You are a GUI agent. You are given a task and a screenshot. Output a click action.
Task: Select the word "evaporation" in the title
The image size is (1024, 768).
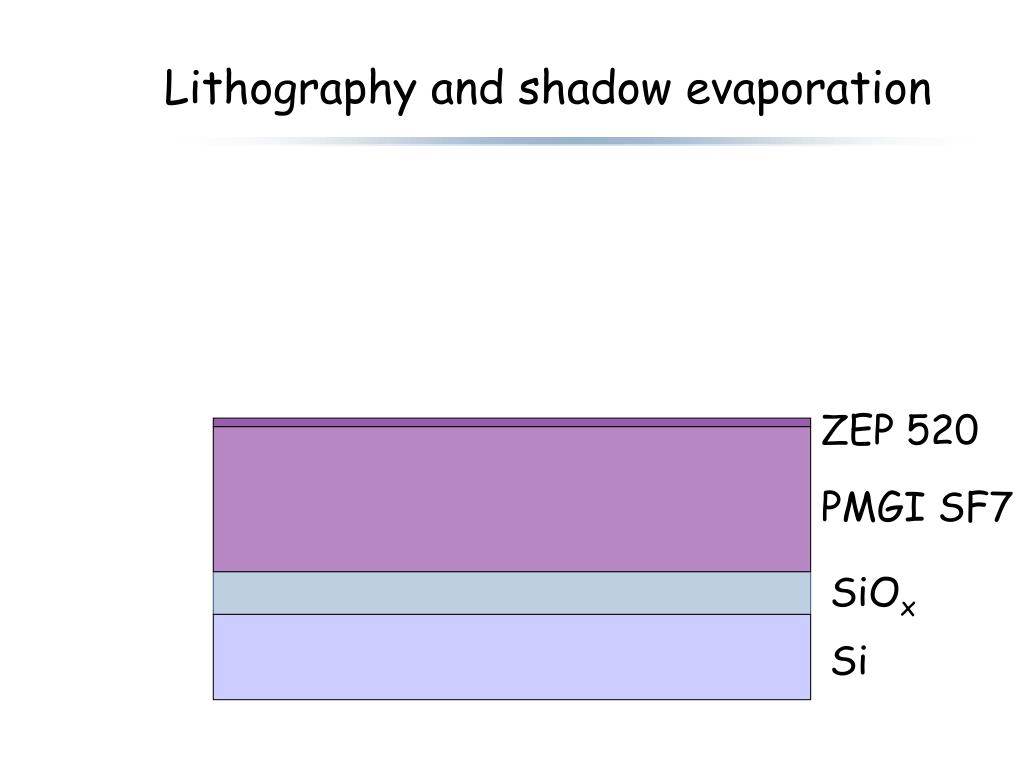808,91
